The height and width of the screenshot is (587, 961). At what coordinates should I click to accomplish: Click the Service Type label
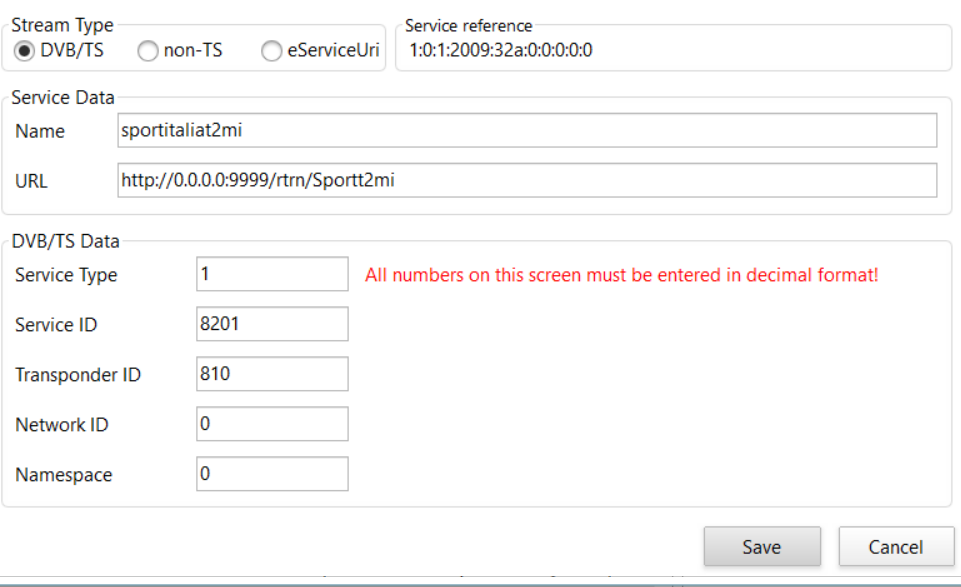coord(66,275)
